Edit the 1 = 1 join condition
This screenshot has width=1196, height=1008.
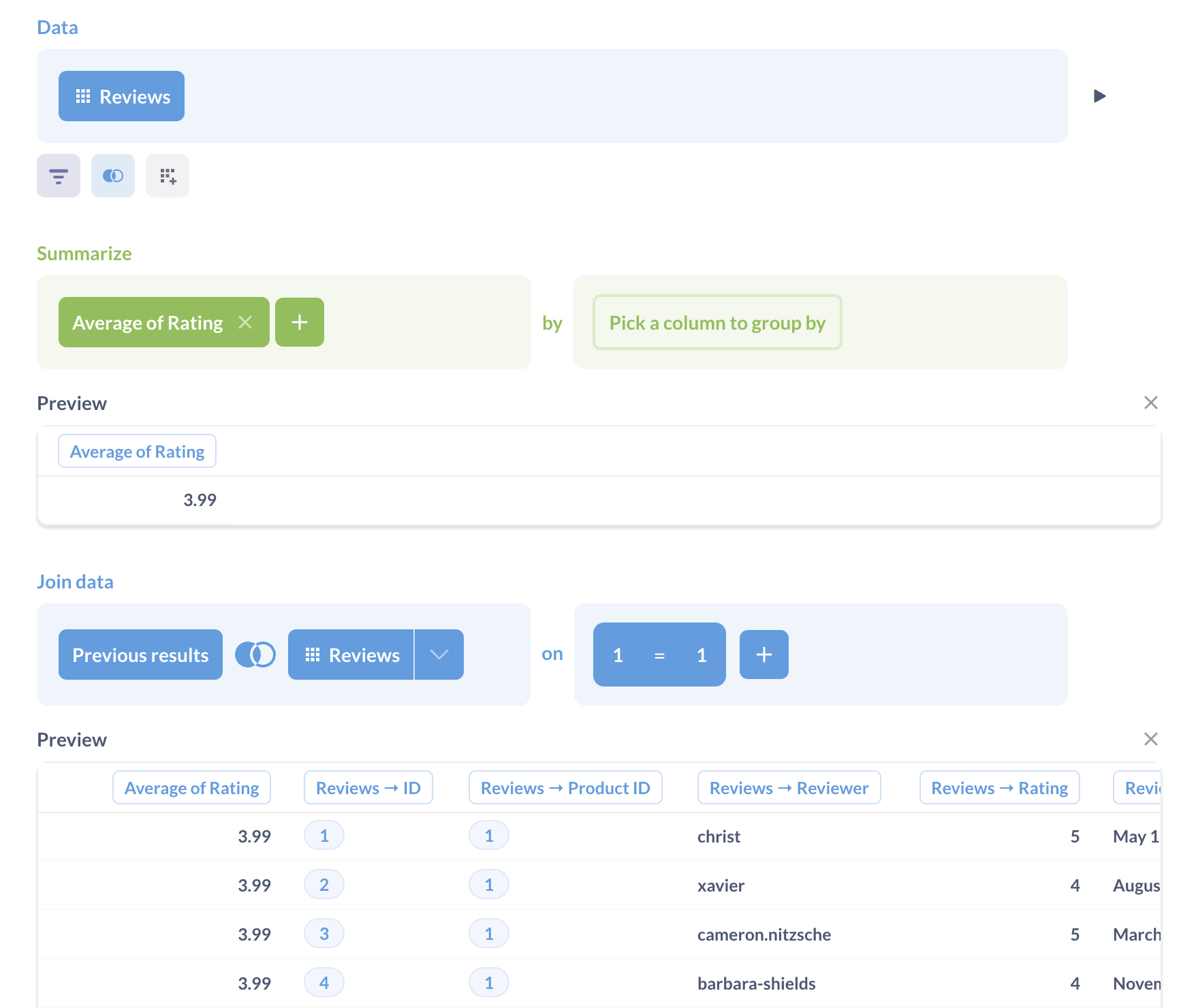point(659,655)
